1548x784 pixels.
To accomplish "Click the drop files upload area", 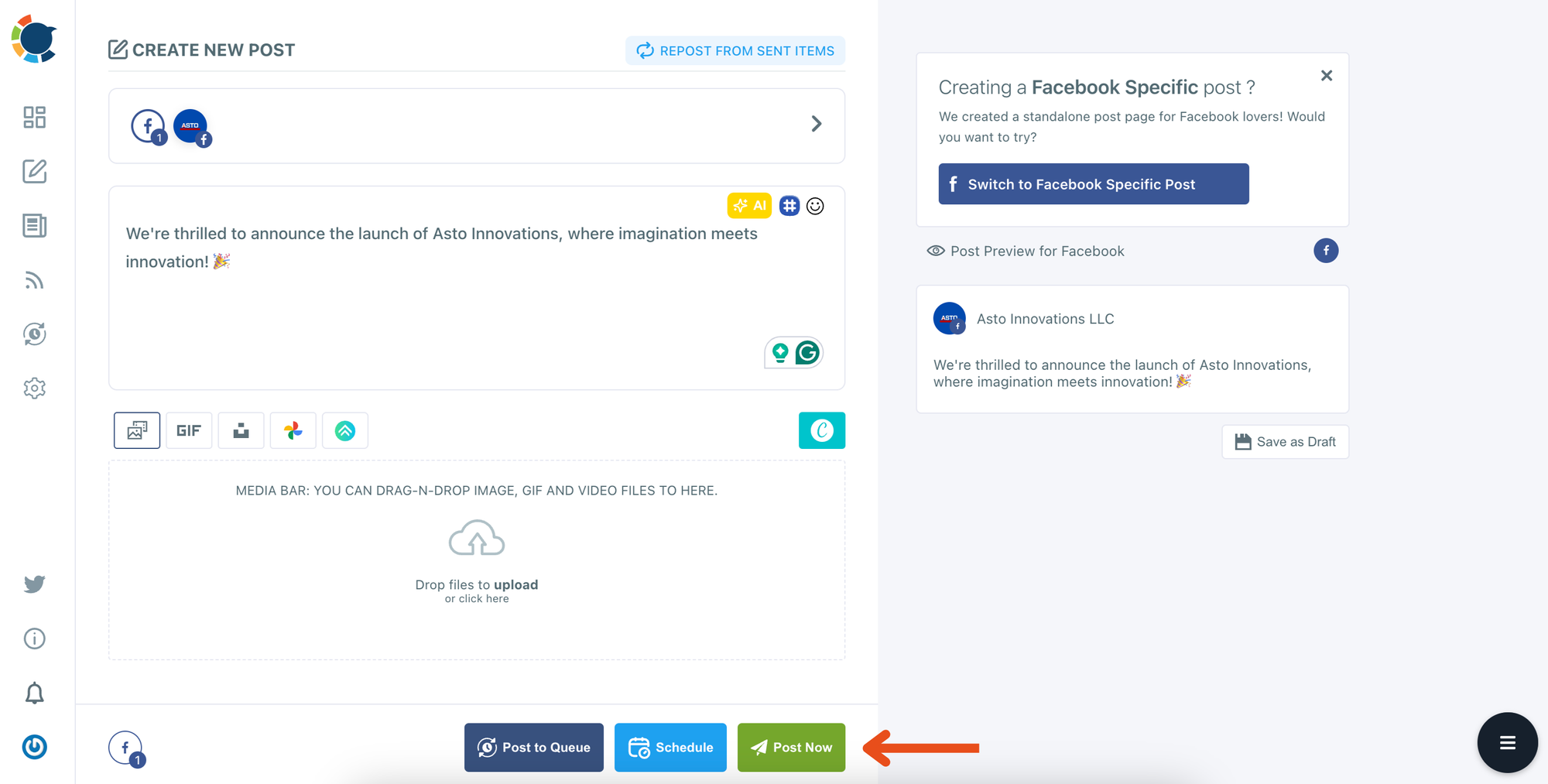I will point(477,560).
